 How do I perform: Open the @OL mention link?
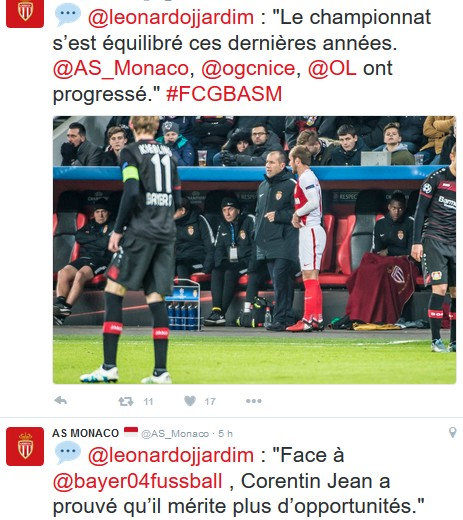point(332,68)
